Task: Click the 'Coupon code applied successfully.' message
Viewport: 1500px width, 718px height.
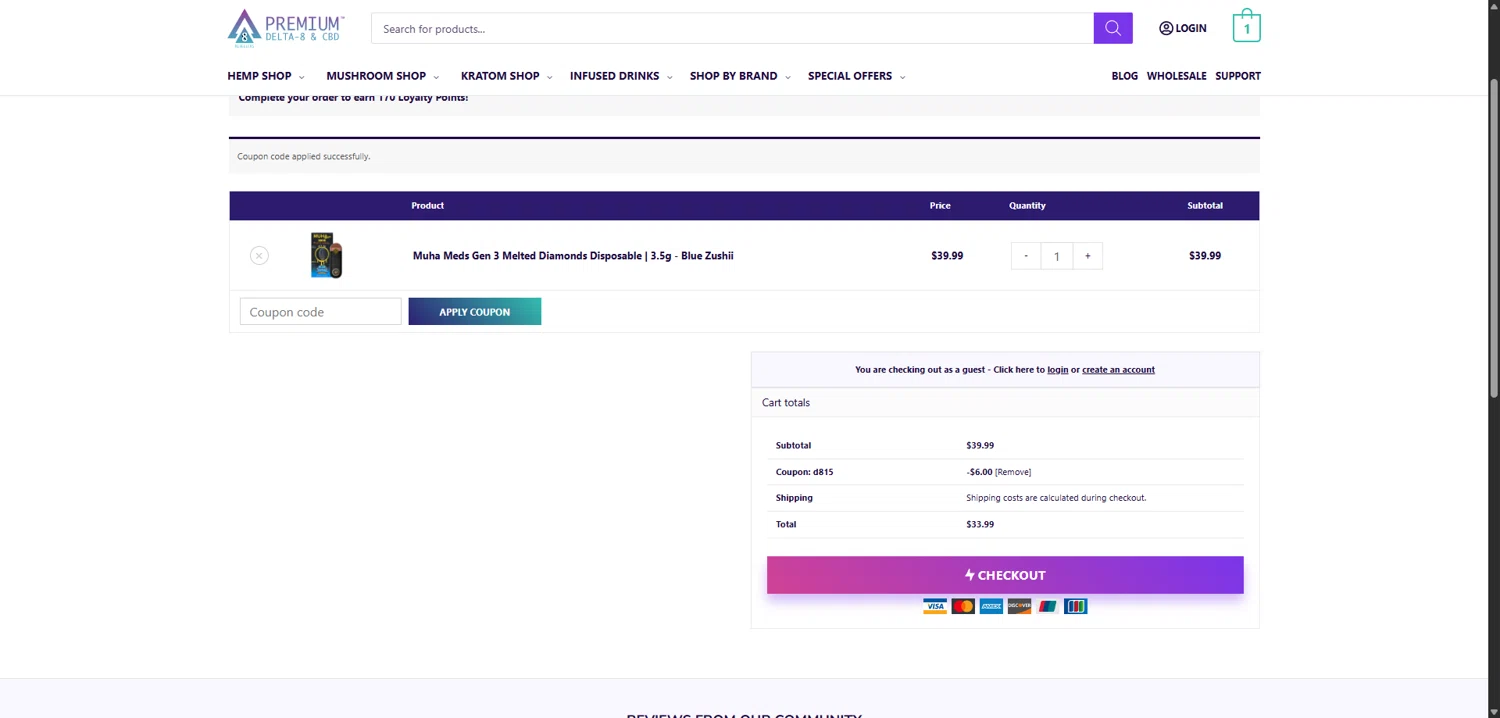Action: coord(303,157)
